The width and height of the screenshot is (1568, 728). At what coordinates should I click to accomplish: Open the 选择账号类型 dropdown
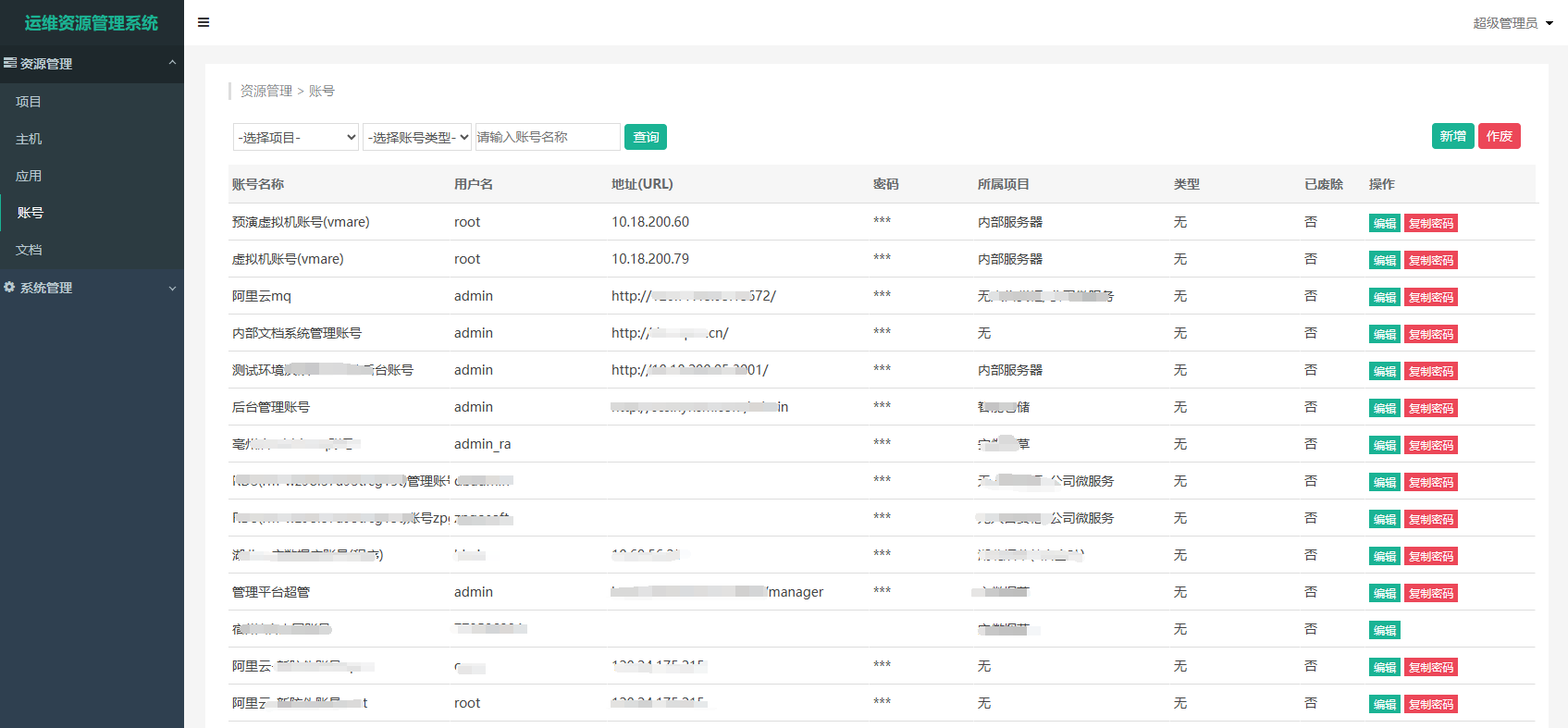[417, 137]
